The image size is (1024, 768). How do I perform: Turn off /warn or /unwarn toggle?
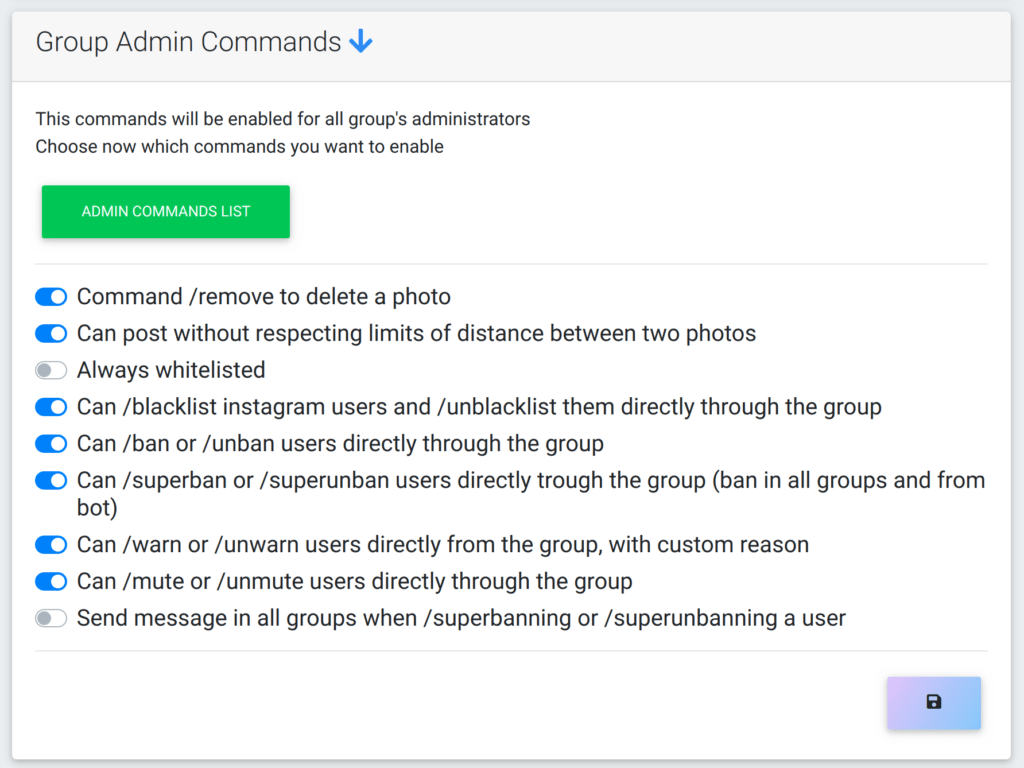[x=51, y=545]
